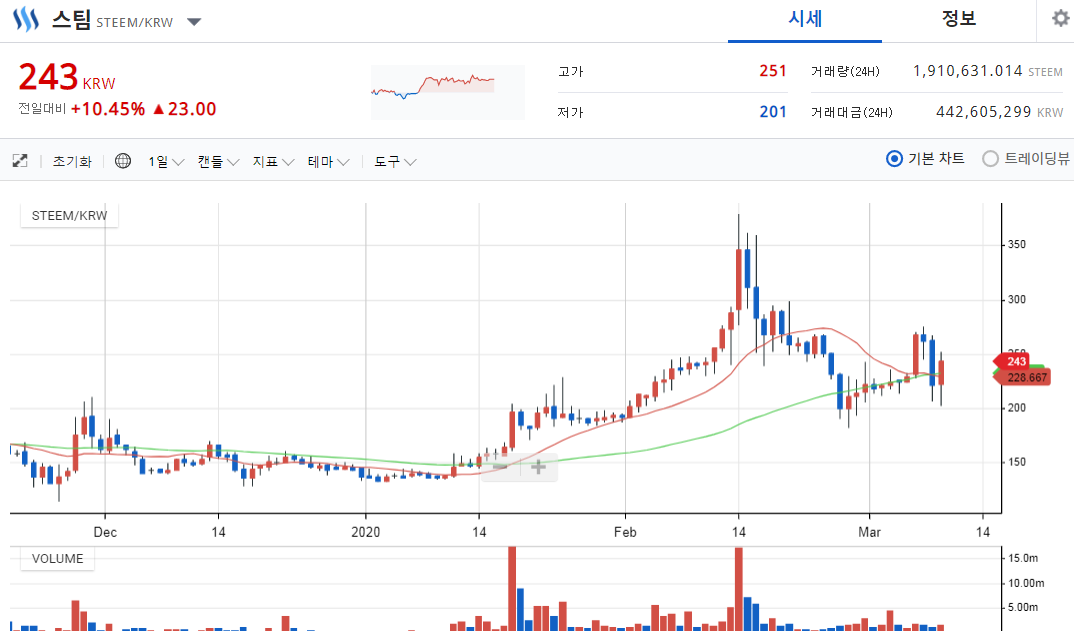This screenshot has width=1074, height=635.
Task: Click the low price value 201
Action: [x=773, y=112]
